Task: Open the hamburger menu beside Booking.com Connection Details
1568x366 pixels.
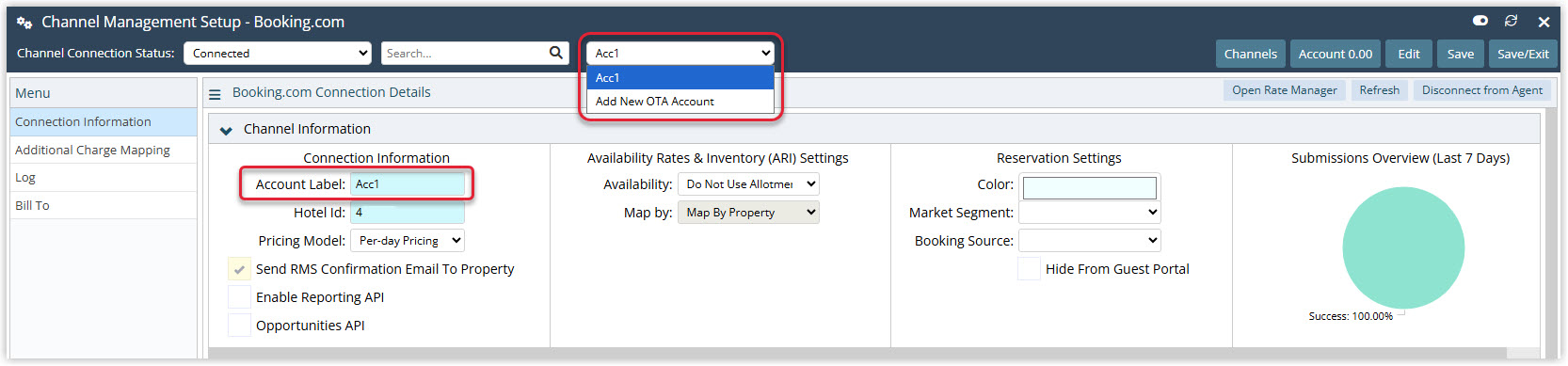Action: (x=215, y=93)
